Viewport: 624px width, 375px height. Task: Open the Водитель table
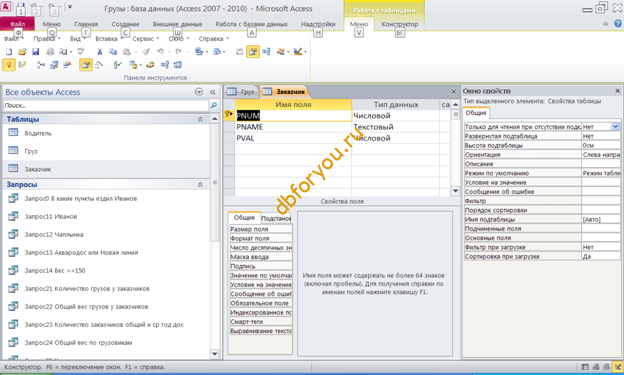pyautogui.click(x=38, y=133)
